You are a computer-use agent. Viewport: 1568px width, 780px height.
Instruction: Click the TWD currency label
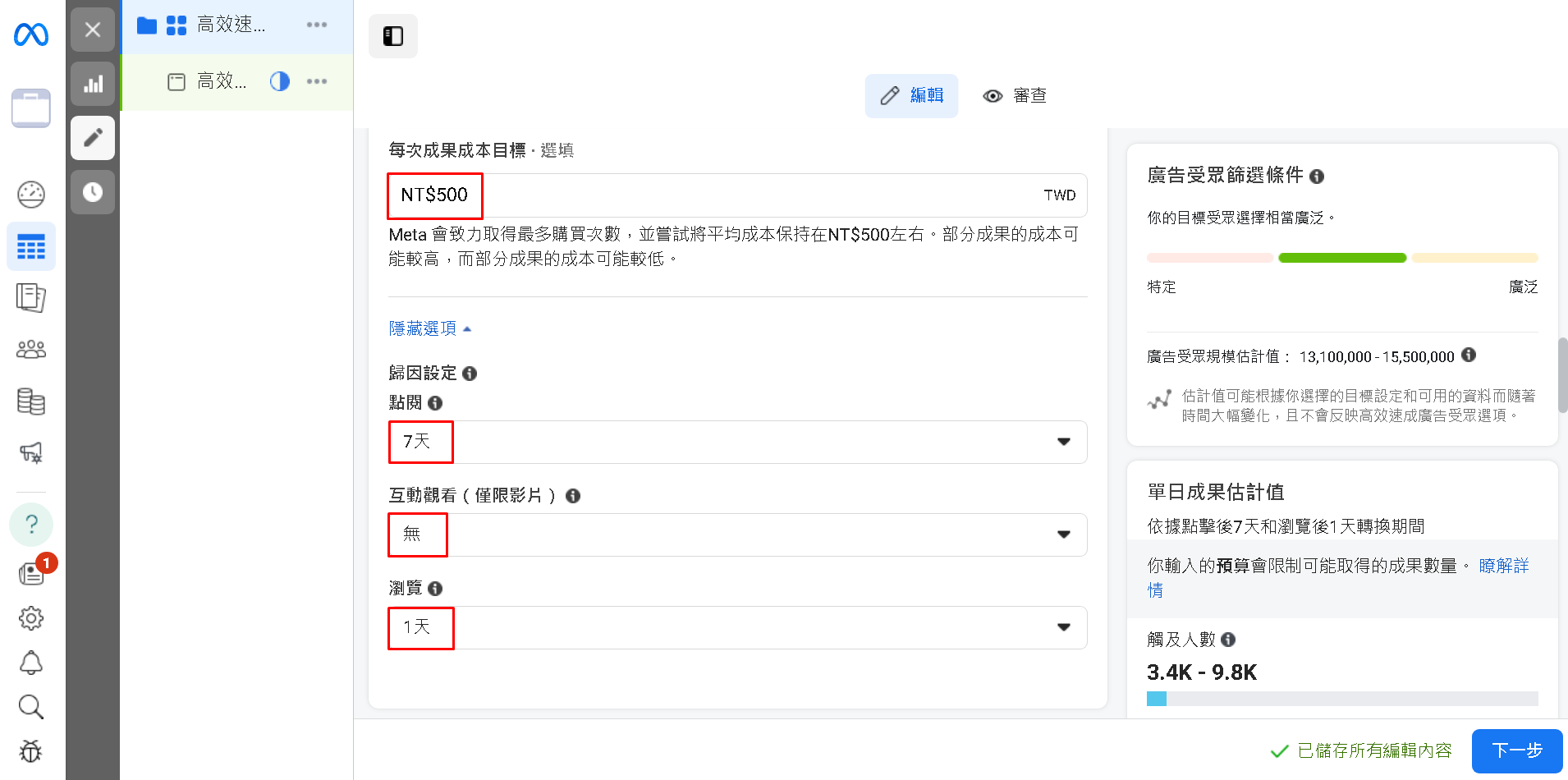tap(1059, 195)
